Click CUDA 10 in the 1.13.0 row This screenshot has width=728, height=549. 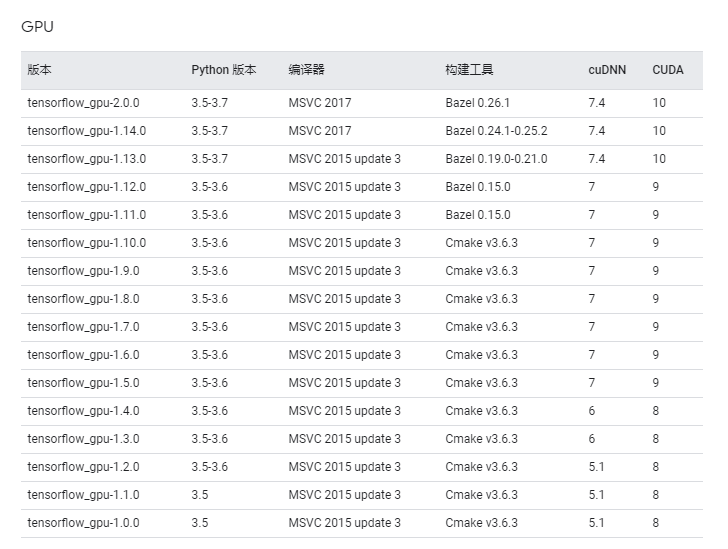click(x=659, y=159)
